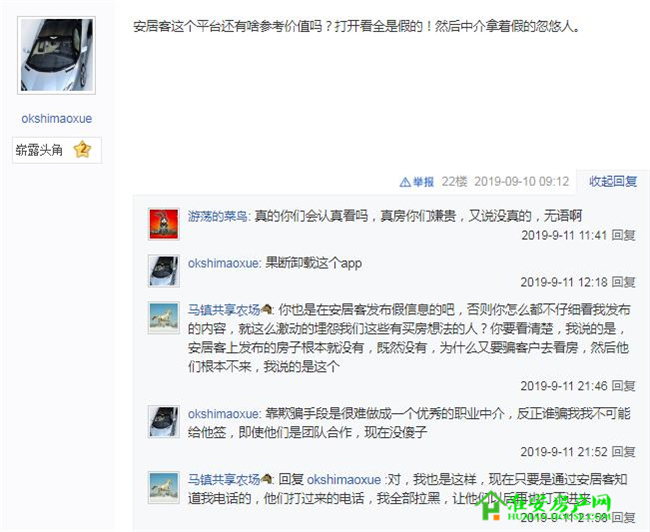Click the okshimaoxue username under the avatar
The height and width of the screenshot is (532, 650).
pyautogui.click(x=56, y=119)
